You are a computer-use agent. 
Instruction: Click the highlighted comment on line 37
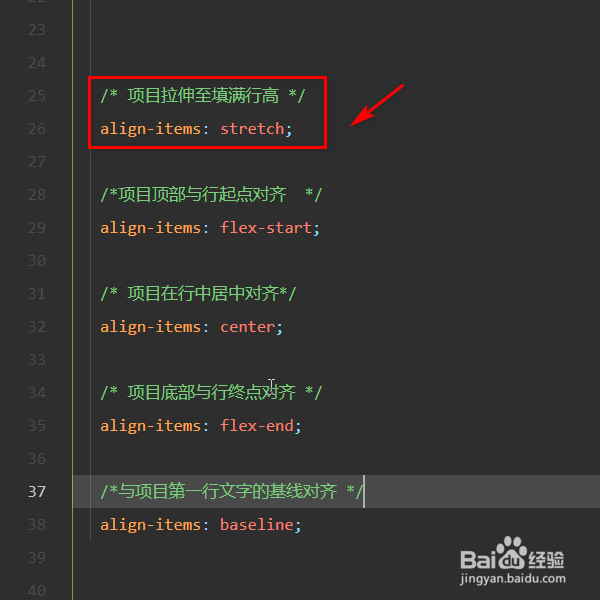[x=232, y=492]
